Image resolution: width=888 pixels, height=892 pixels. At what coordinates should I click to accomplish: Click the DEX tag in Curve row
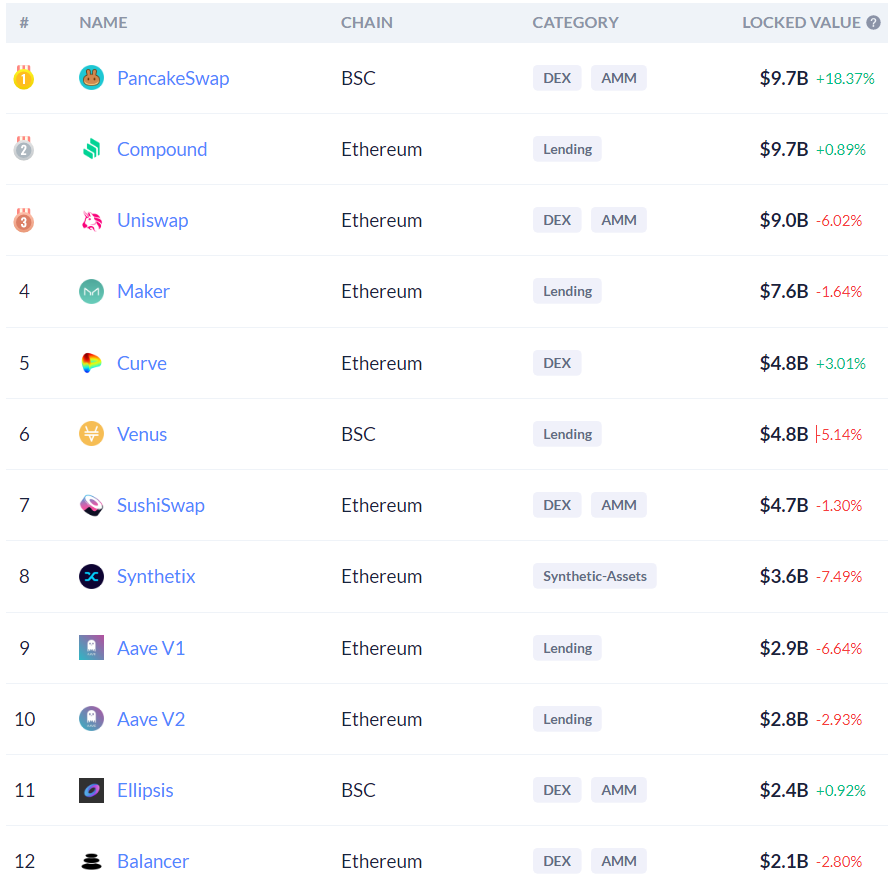click(x=556, y=363)
